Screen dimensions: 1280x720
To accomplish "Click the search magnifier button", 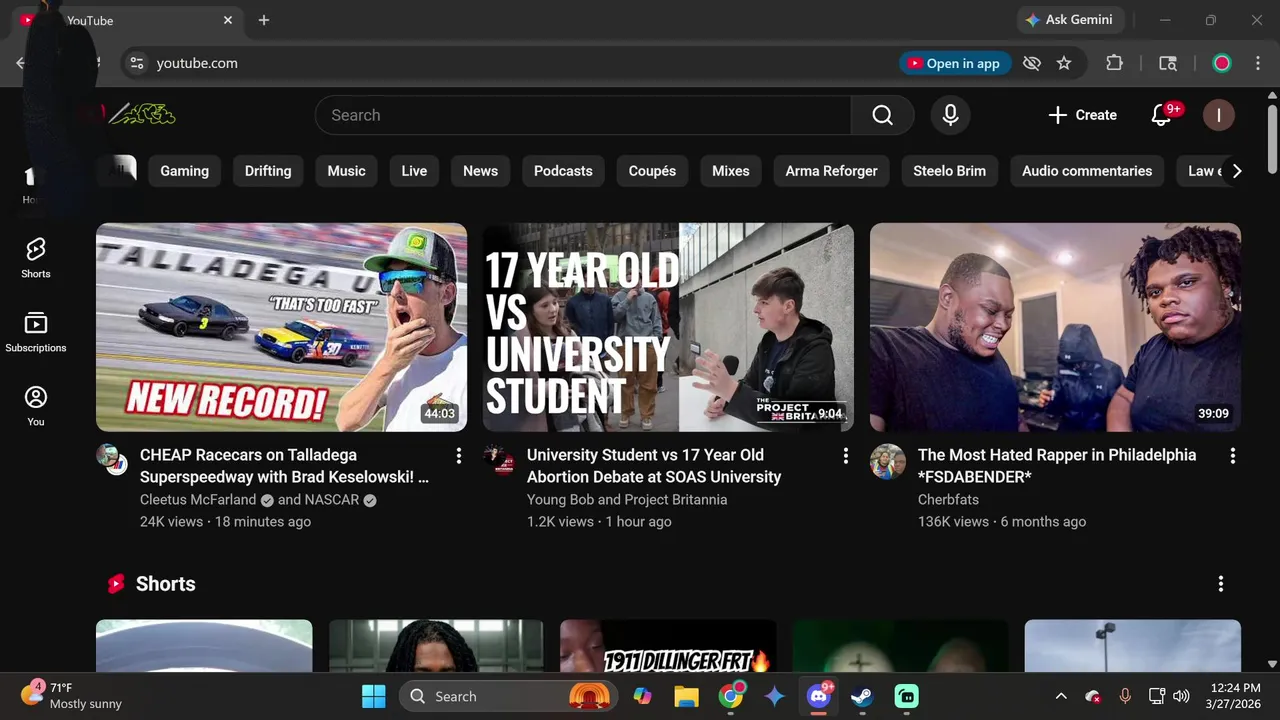I will tap(882, 115).
